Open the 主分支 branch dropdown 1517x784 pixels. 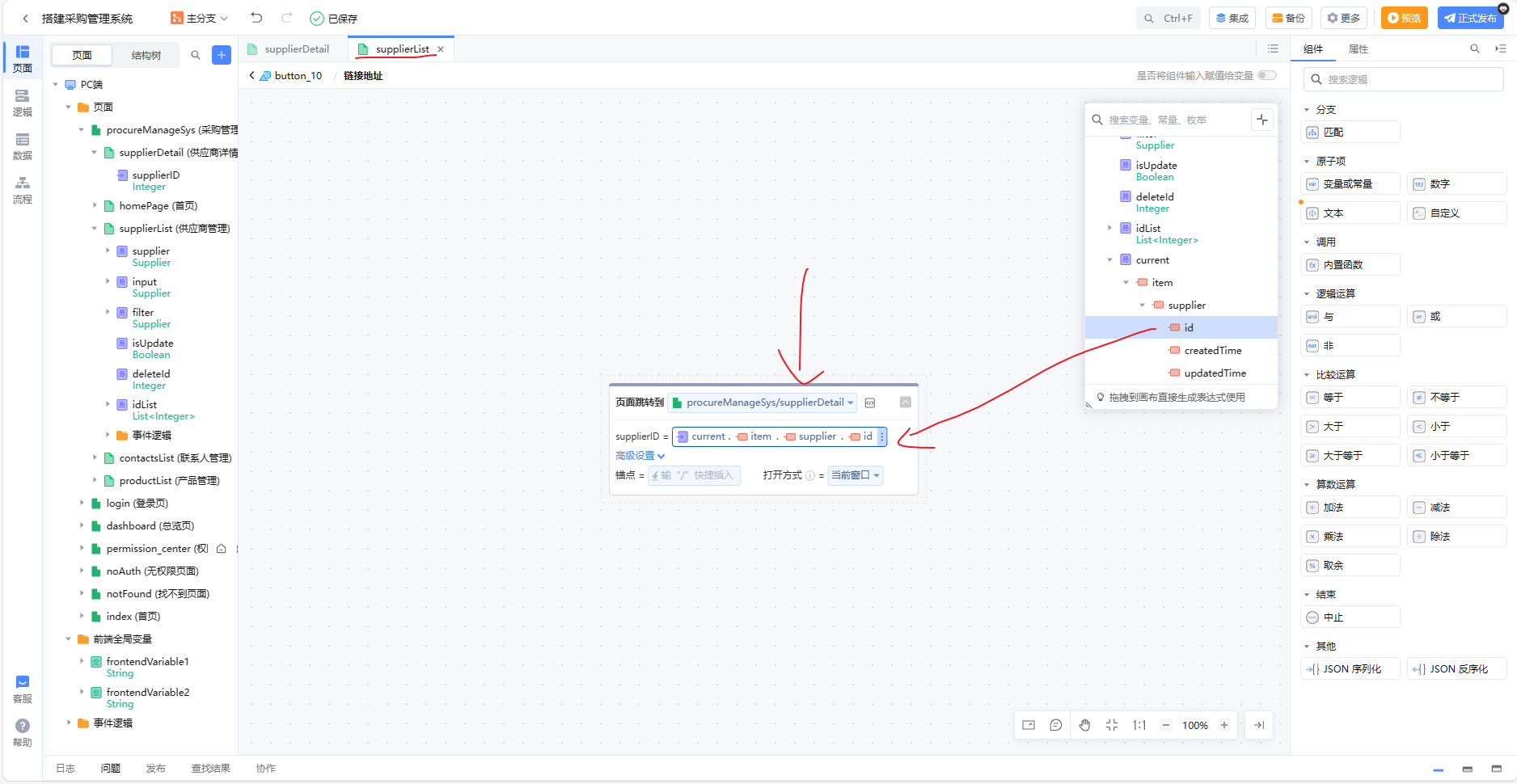(x=200, y=18)
